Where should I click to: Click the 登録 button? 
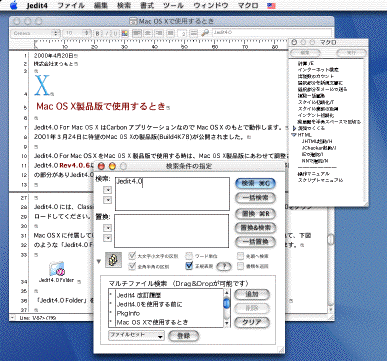pyautogui.click(x=184, y=336)
